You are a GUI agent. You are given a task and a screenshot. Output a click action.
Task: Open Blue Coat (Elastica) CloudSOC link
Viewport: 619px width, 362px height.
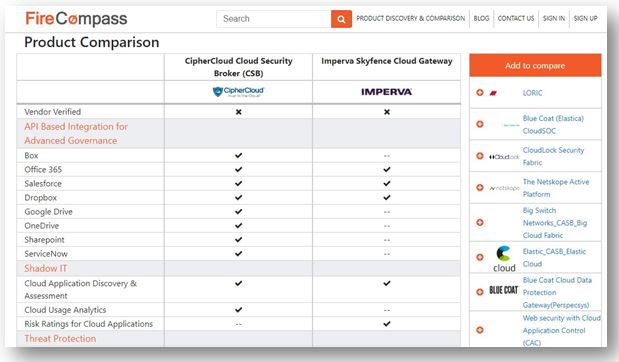tap(553, 124)
